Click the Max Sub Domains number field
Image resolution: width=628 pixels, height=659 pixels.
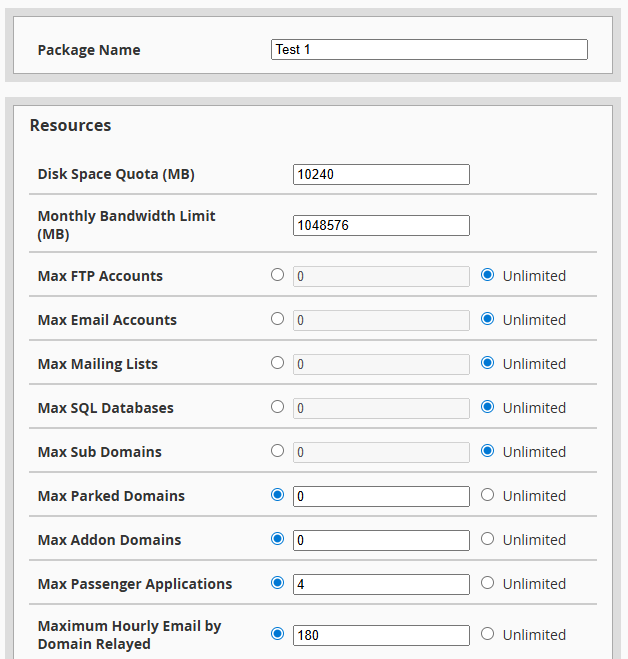pos(381,453)
